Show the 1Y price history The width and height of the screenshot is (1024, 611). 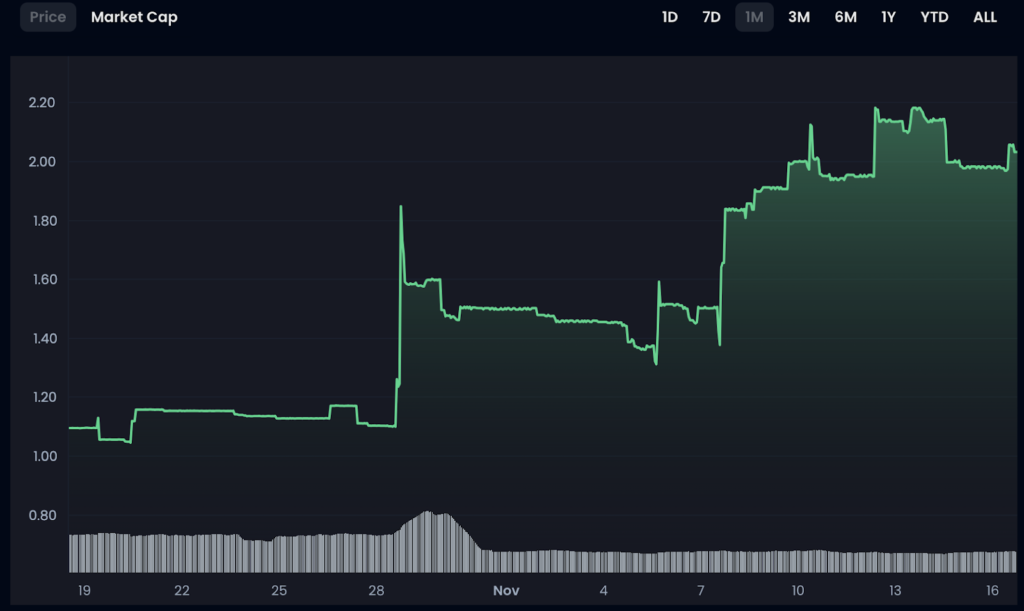tap(888, 17)
